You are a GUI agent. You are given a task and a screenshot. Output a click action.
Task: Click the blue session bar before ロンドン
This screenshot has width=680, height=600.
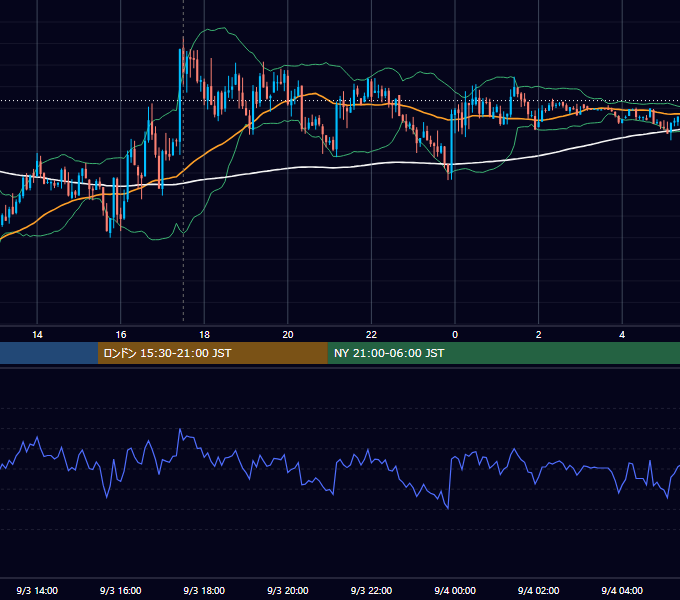[49, 353]
